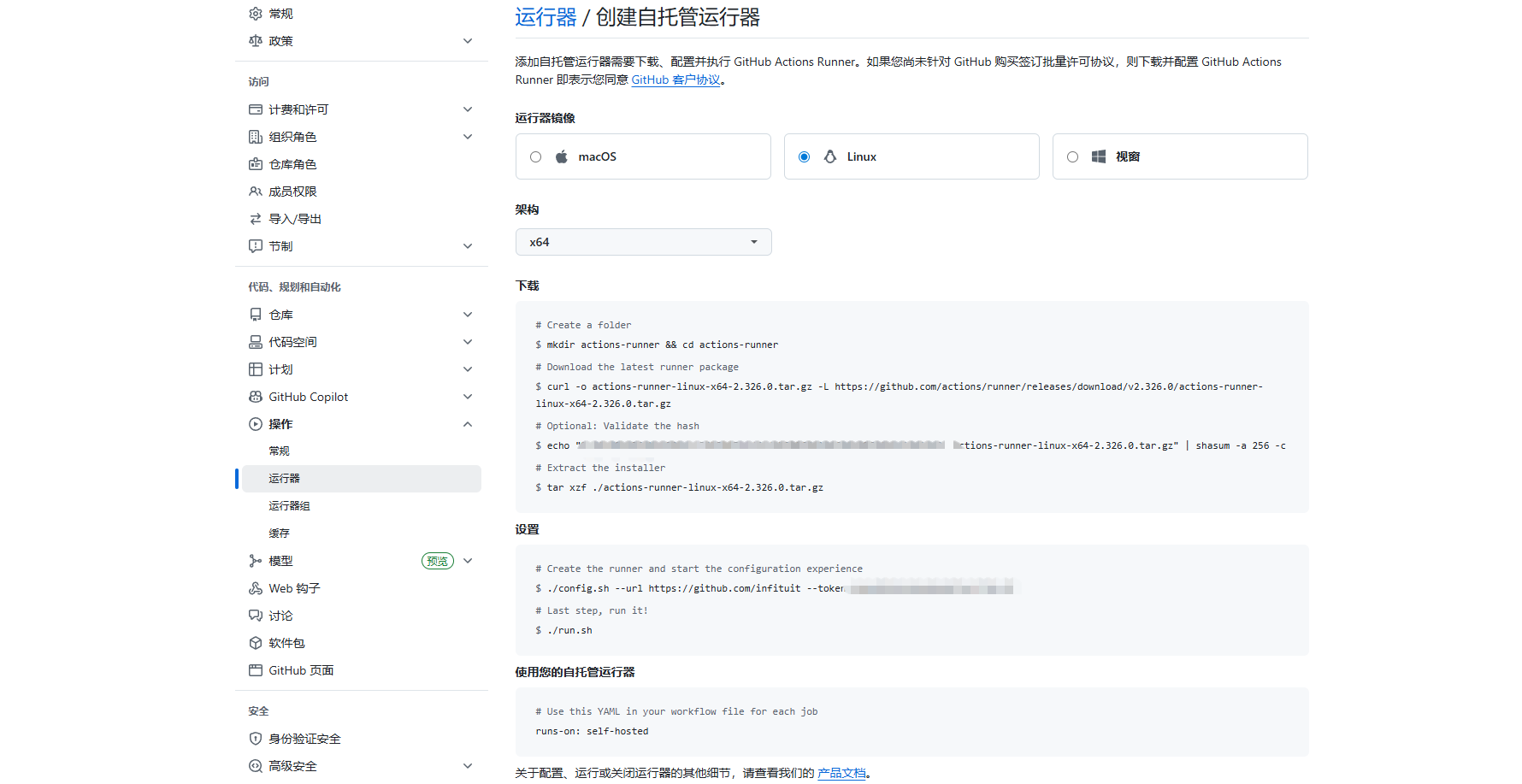Viewport: 1522px width, 784px height.
Task: Click the branch icon next to 模型
Action: (255, 561)
